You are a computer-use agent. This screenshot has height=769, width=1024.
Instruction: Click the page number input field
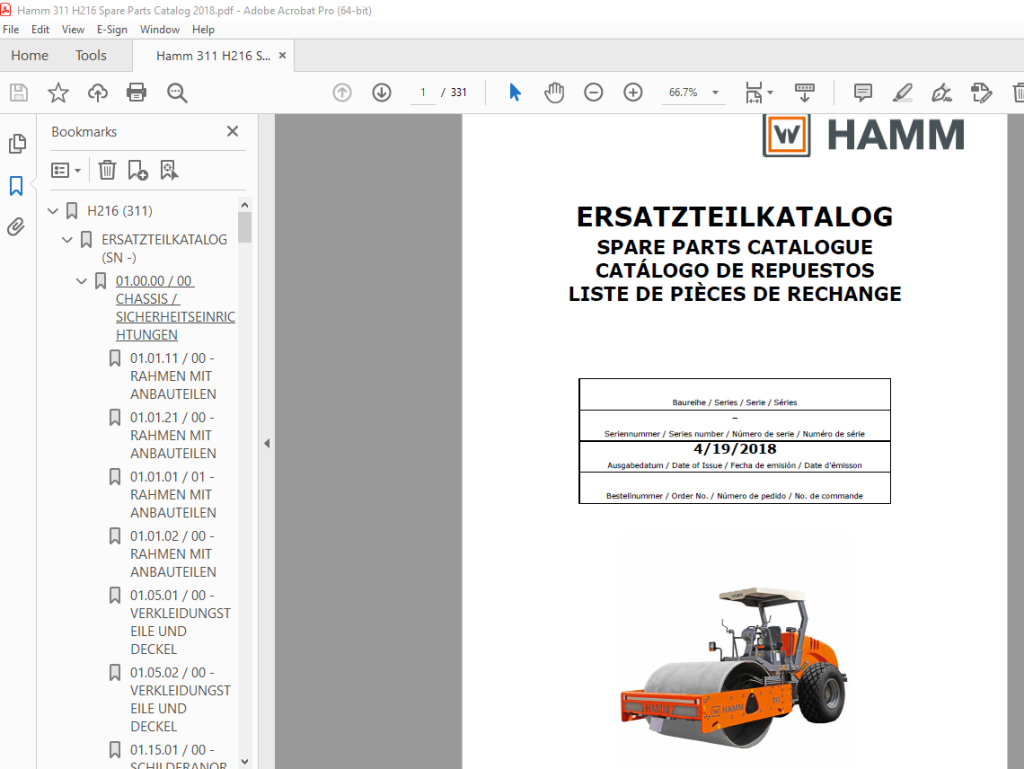coord(423,93)
